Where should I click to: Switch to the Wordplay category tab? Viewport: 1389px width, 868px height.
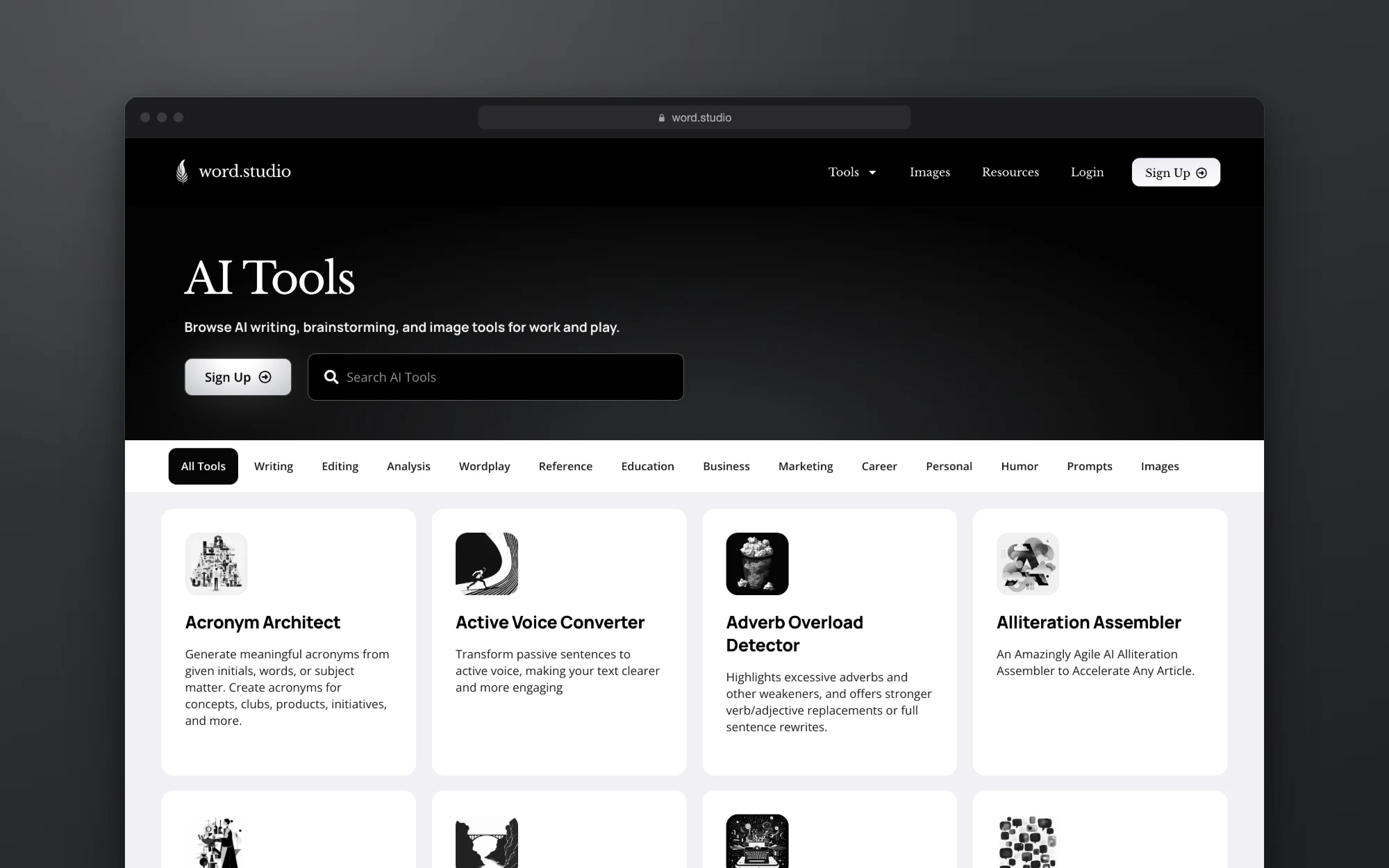pyautogui.click(x=485, y=466)
